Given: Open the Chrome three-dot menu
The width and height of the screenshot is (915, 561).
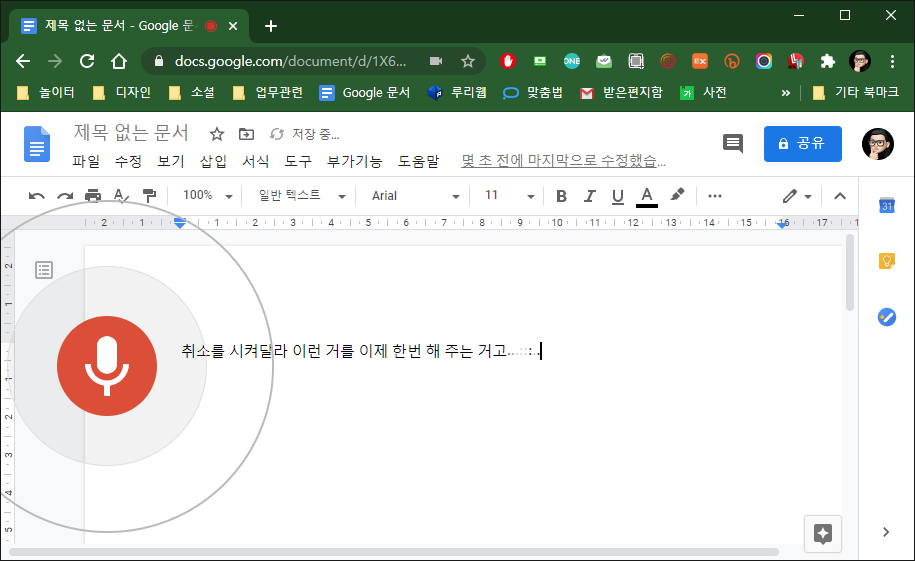Looking at the screenshot, I should [x=892, y=61].
